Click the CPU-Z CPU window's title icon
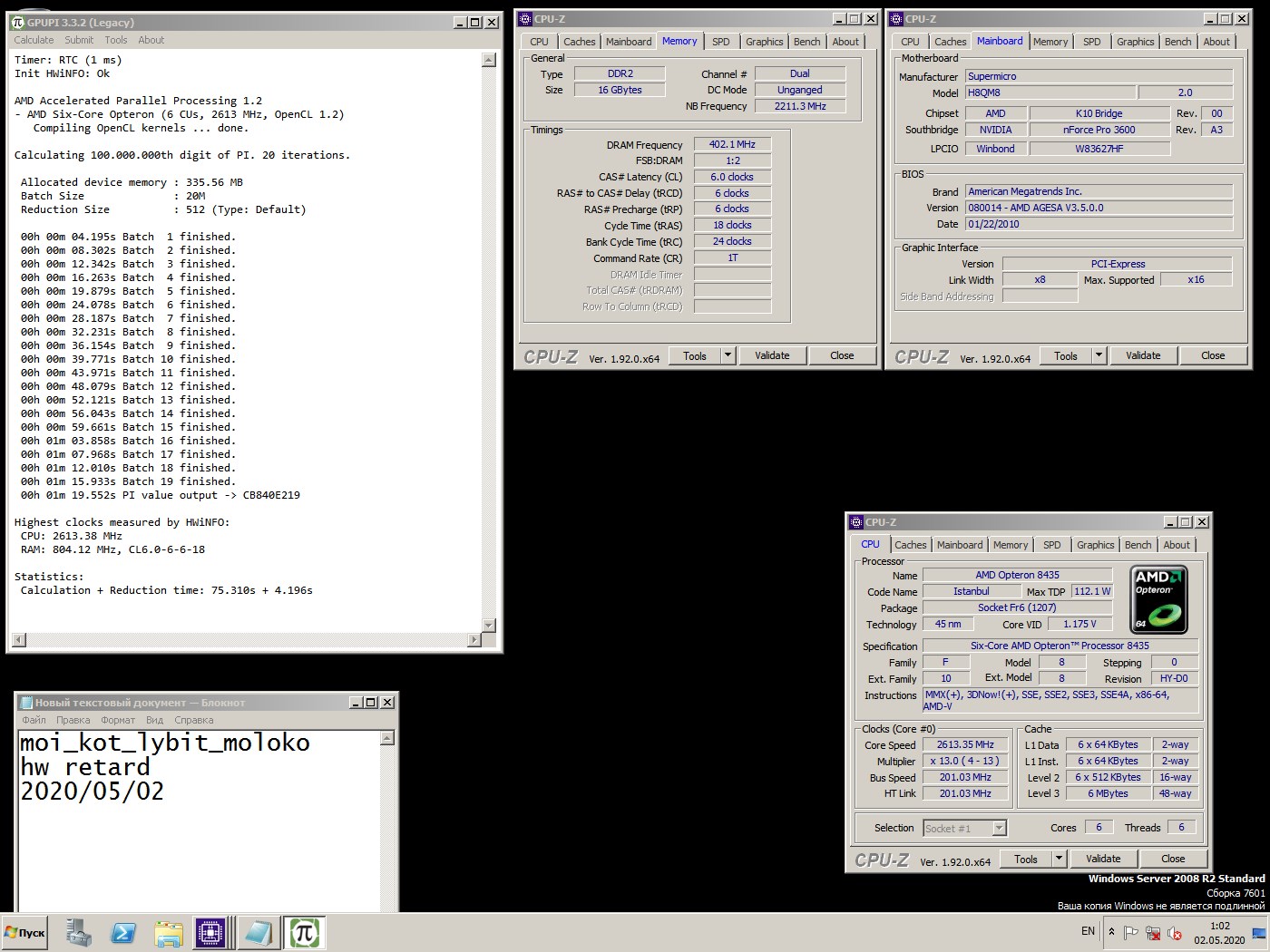Image resolution: width=1270 pixels, height=952 pixels. pyautogui.click(x=855, y=521)
